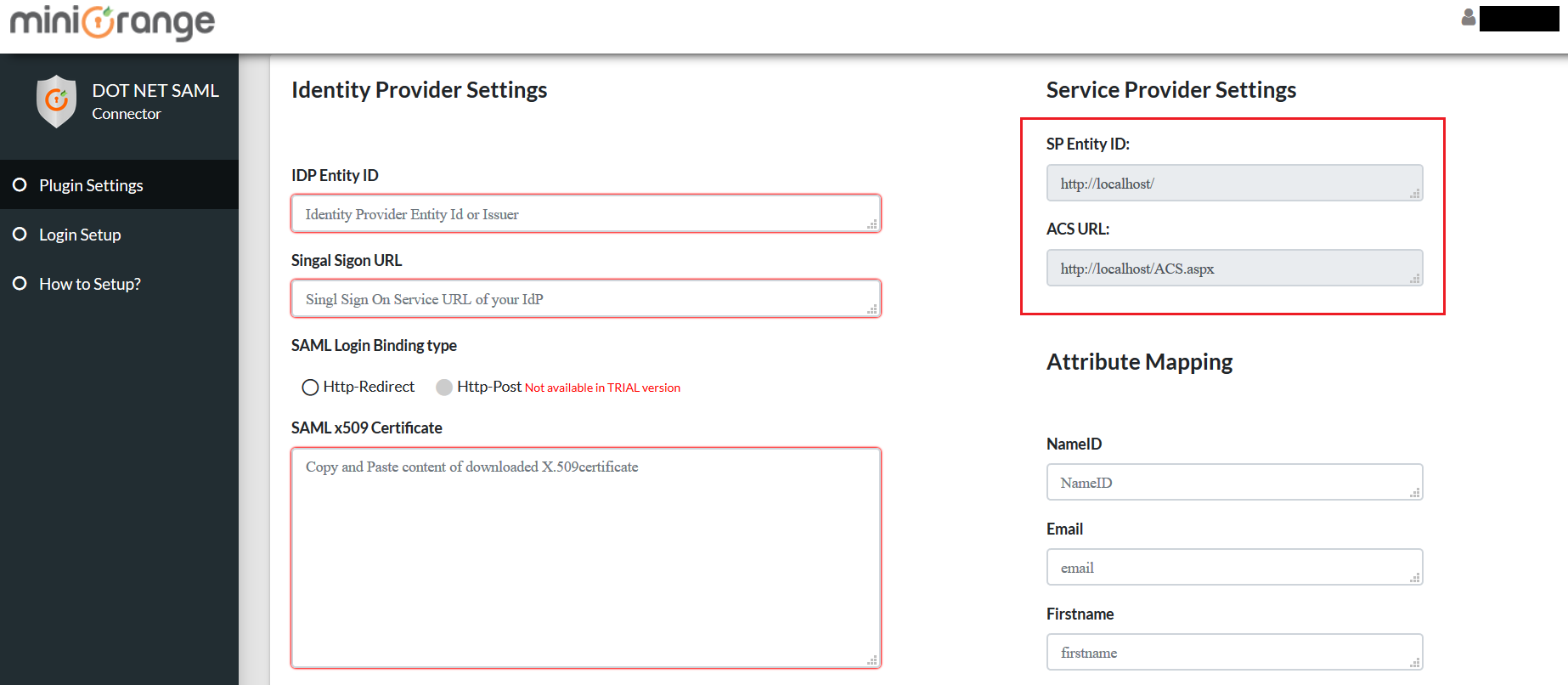Click the circle icon beside How to Setup?
Screen dimensions: 1568x685
click(20, 283)
